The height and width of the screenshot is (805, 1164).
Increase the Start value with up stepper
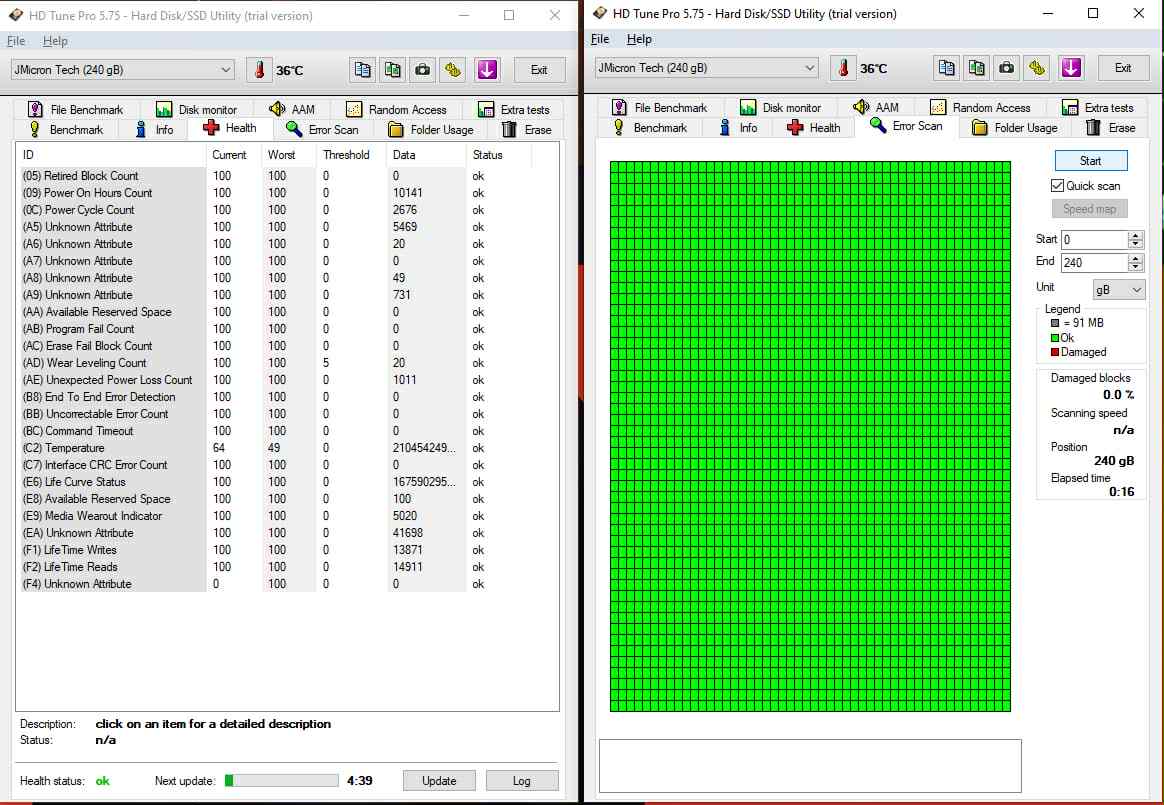(x=1135, y=235)
